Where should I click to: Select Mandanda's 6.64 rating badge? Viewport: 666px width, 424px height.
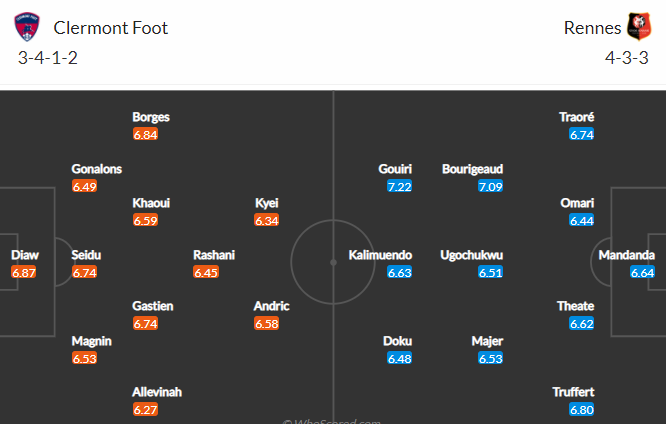(642, 272)
